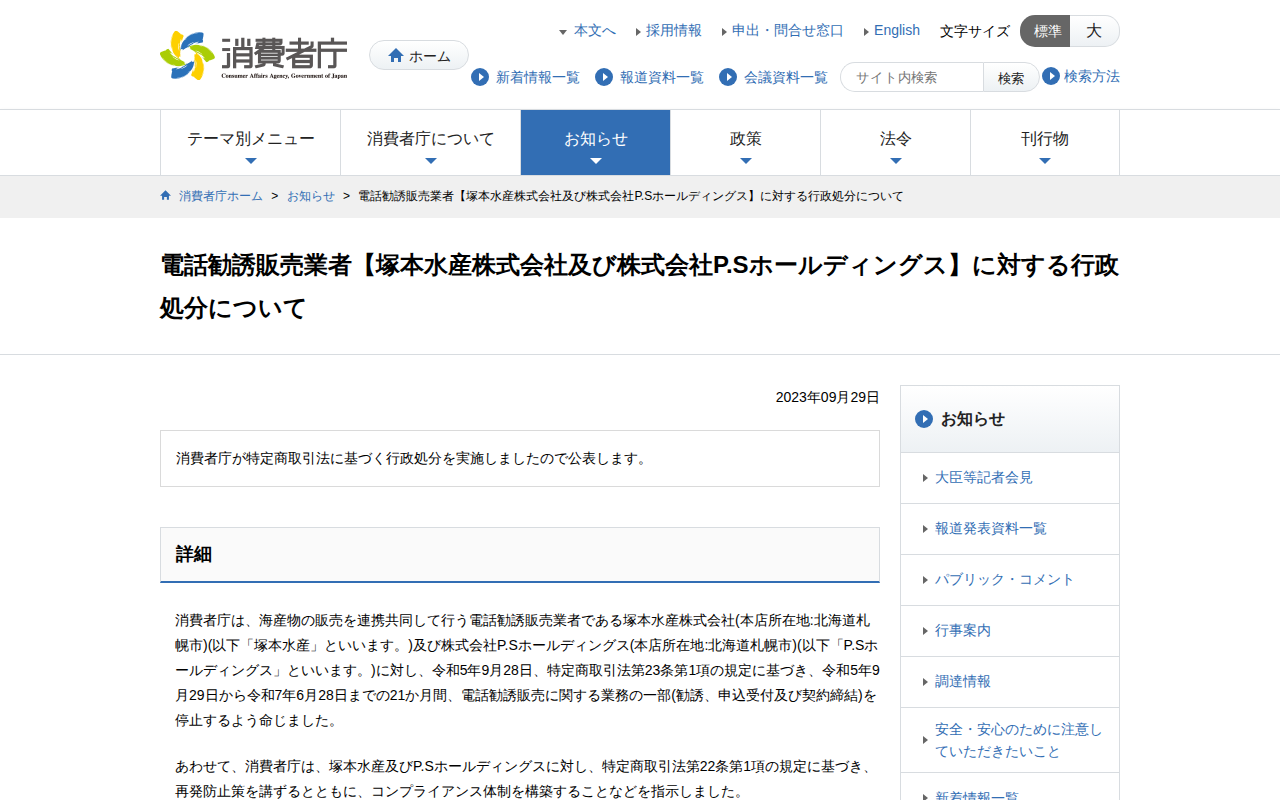Viewport: 1280px width, 800px height.
Task: Click the triangle bullet beside 行事案内
Action: coord(926,631)
